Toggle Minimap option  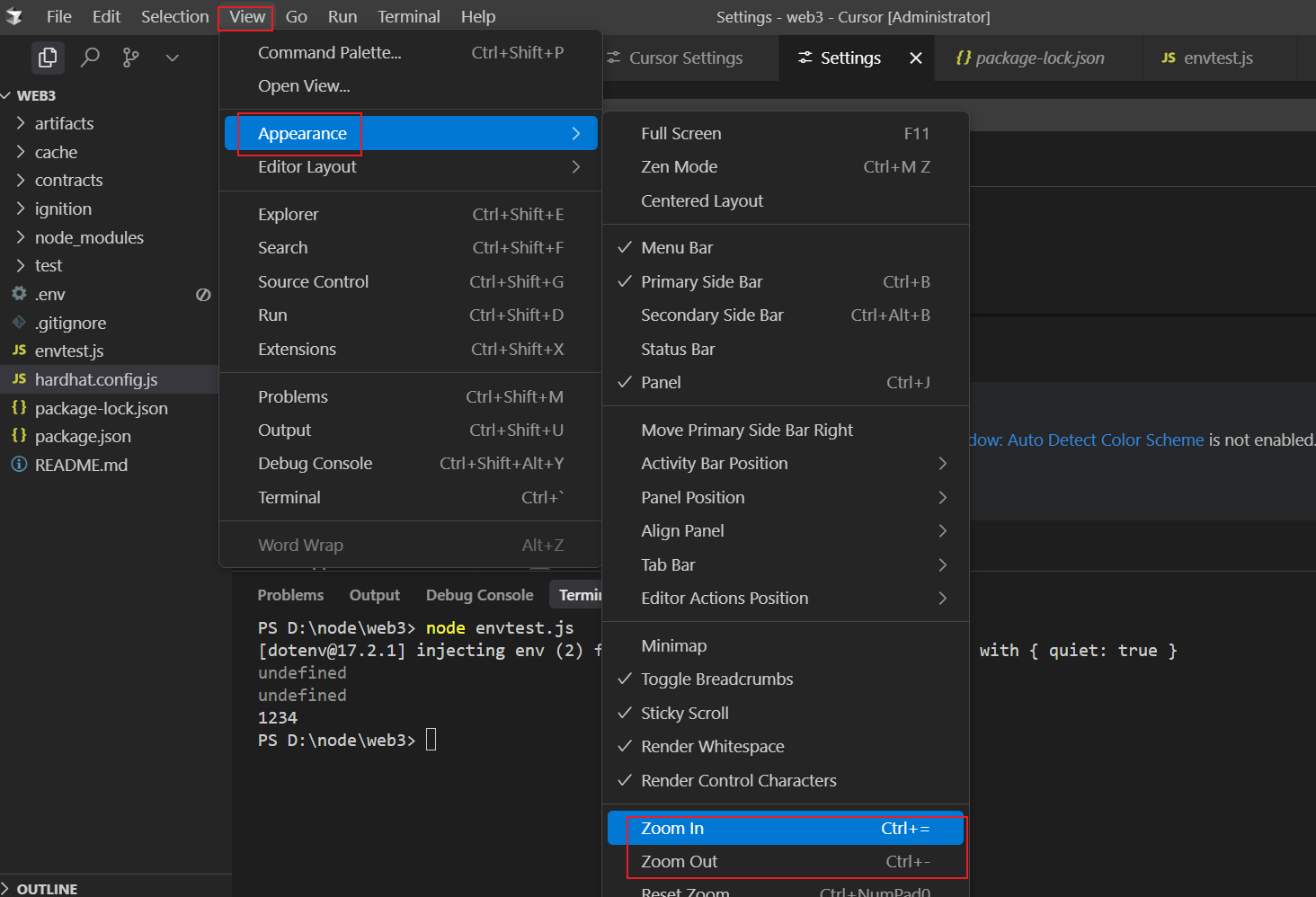point(786,645)
